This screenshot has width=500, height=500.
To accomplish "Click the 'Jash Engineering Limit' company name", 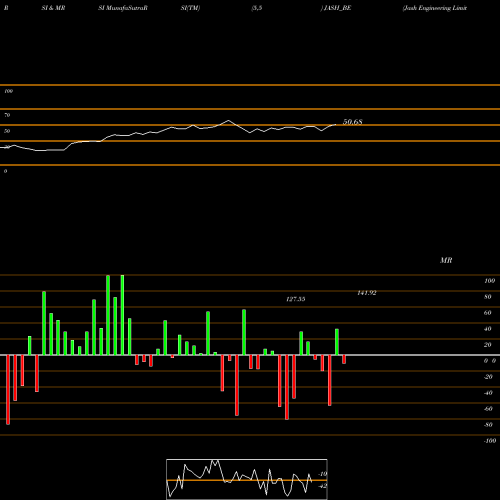I will click(435, 8).
